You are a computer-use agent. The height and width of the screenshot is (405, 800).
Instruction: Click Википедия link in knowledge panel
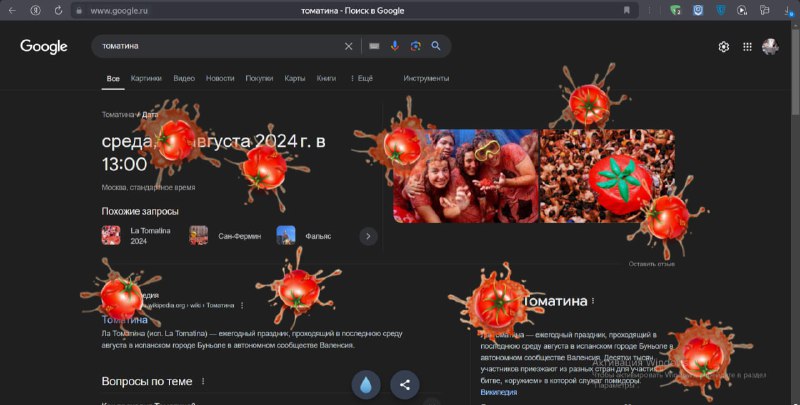[498, 392]
